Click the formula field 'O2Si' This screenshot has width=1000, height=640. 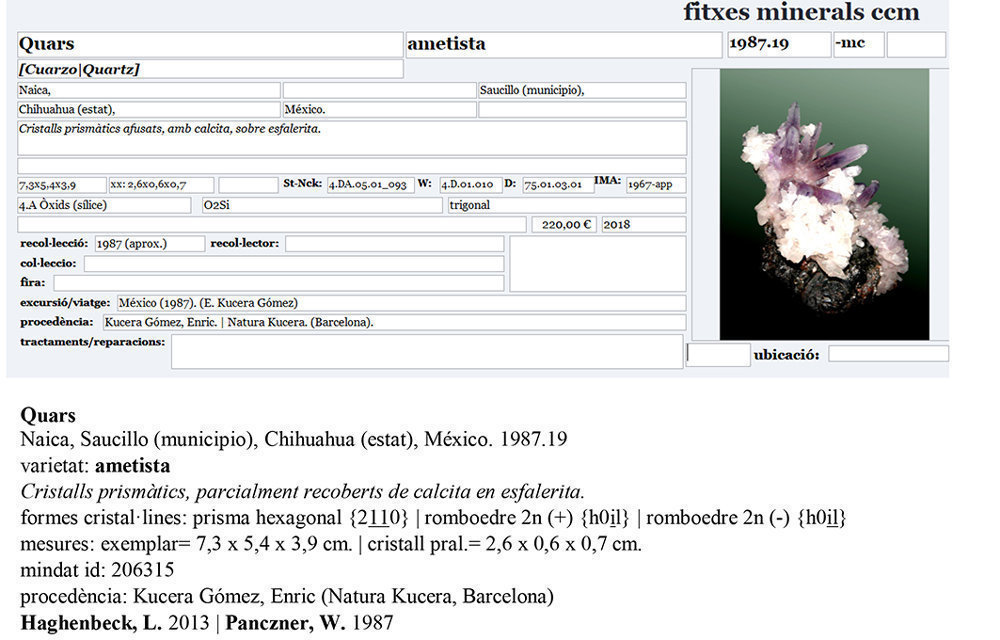click(322, 205)
